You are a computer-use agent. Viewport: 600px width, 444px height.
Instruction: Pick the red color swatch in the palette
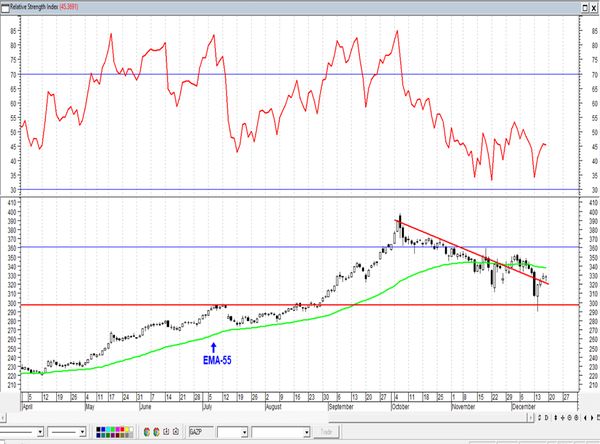point(122,429)
